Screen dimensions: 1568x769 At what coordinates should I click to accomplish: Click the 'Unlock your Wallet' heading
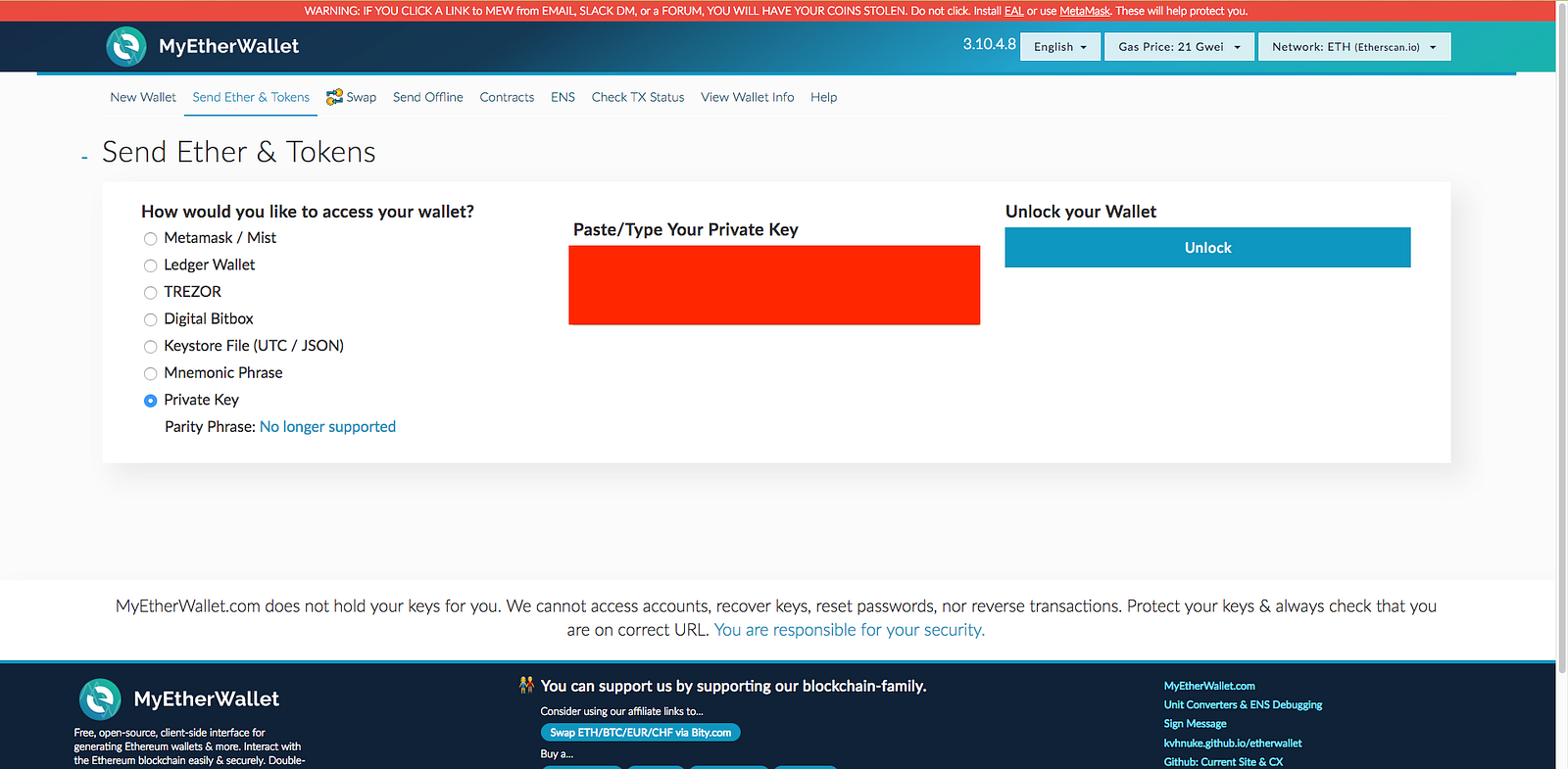pos(1081,212)
